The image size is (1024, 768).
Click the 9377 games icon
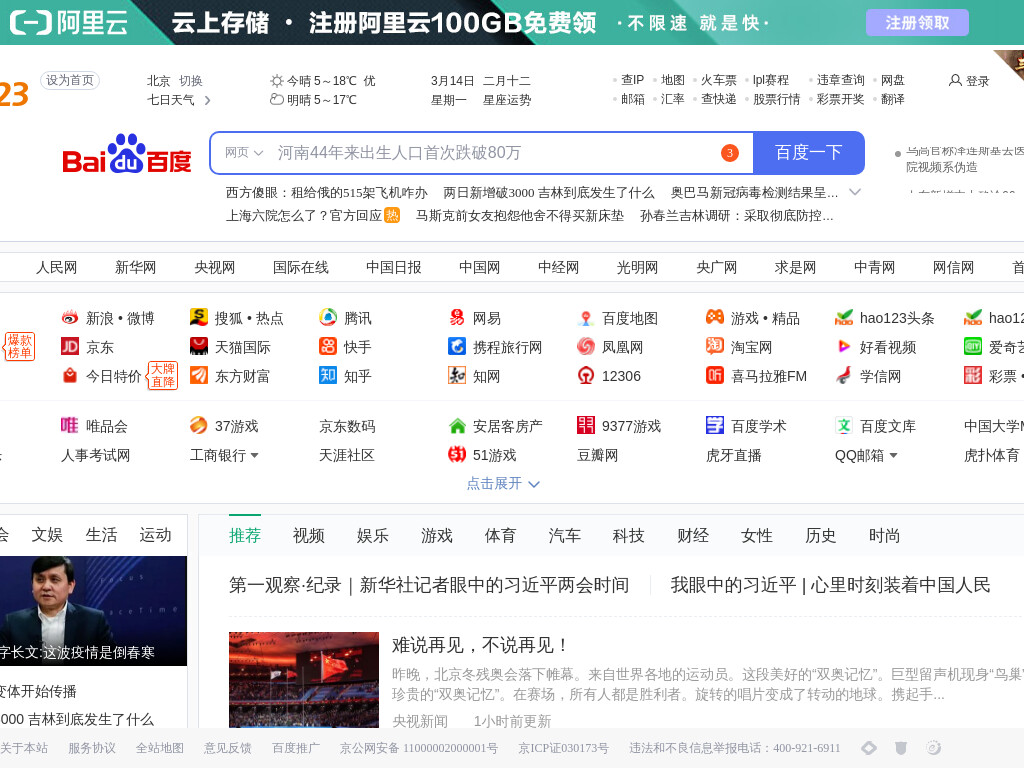(x=586, y=425)
